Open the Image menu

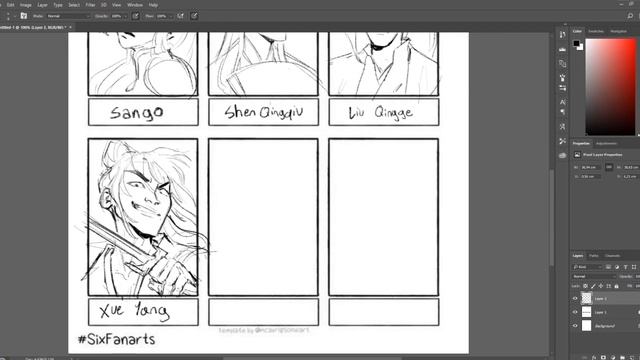click(25, 5)
